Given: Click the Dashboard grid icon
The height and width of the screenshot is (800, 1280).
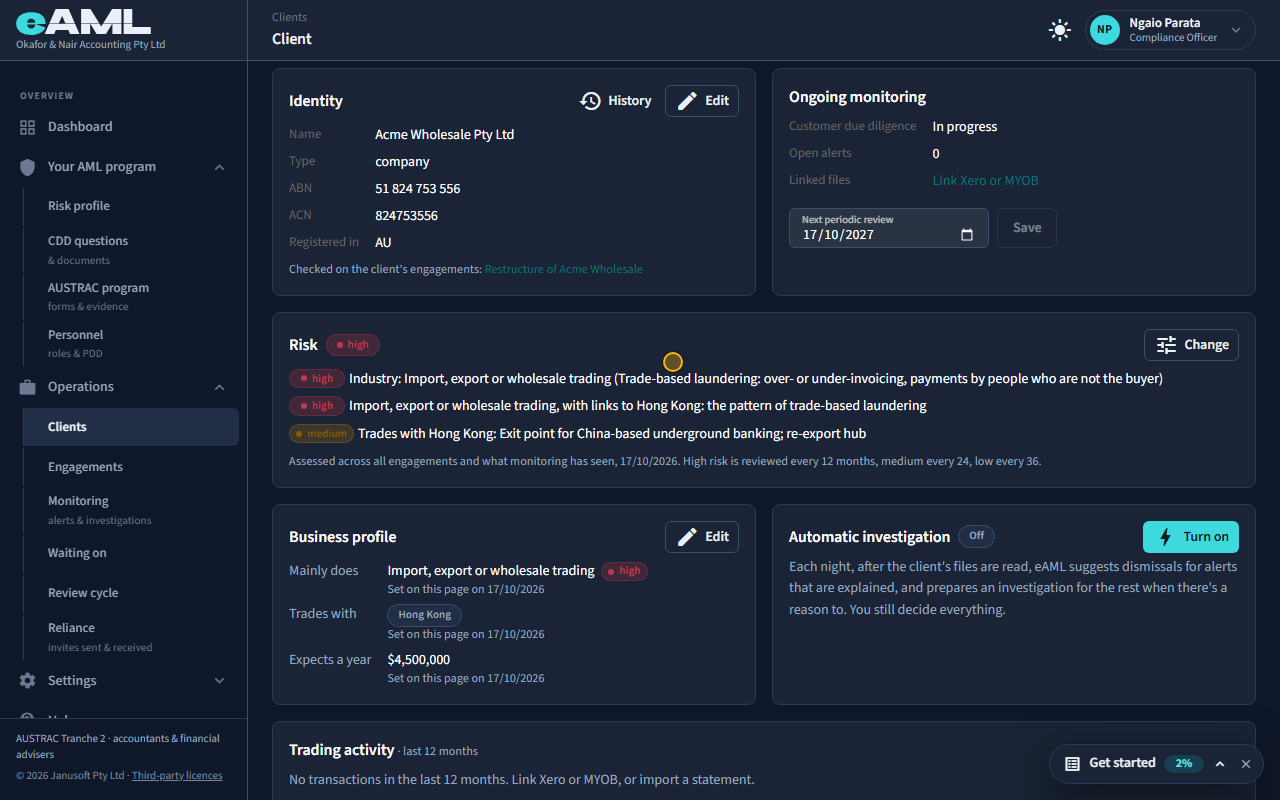Looking at the screenshot, I should point(28,127).
